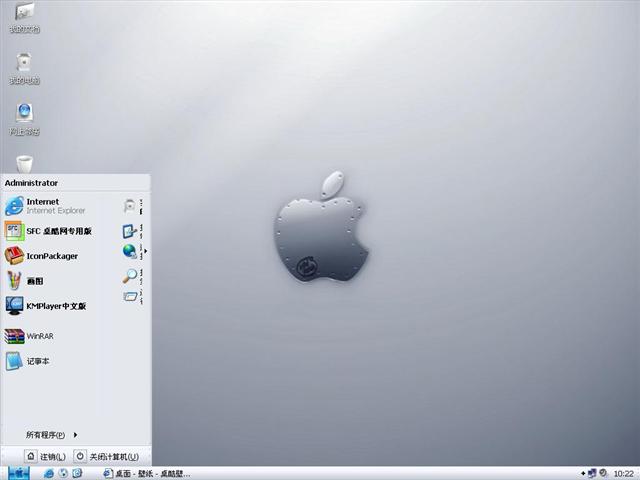Screen dimensions: 640x480
Task: Open the globe network connections icon in right column
Action: point(130,251)
